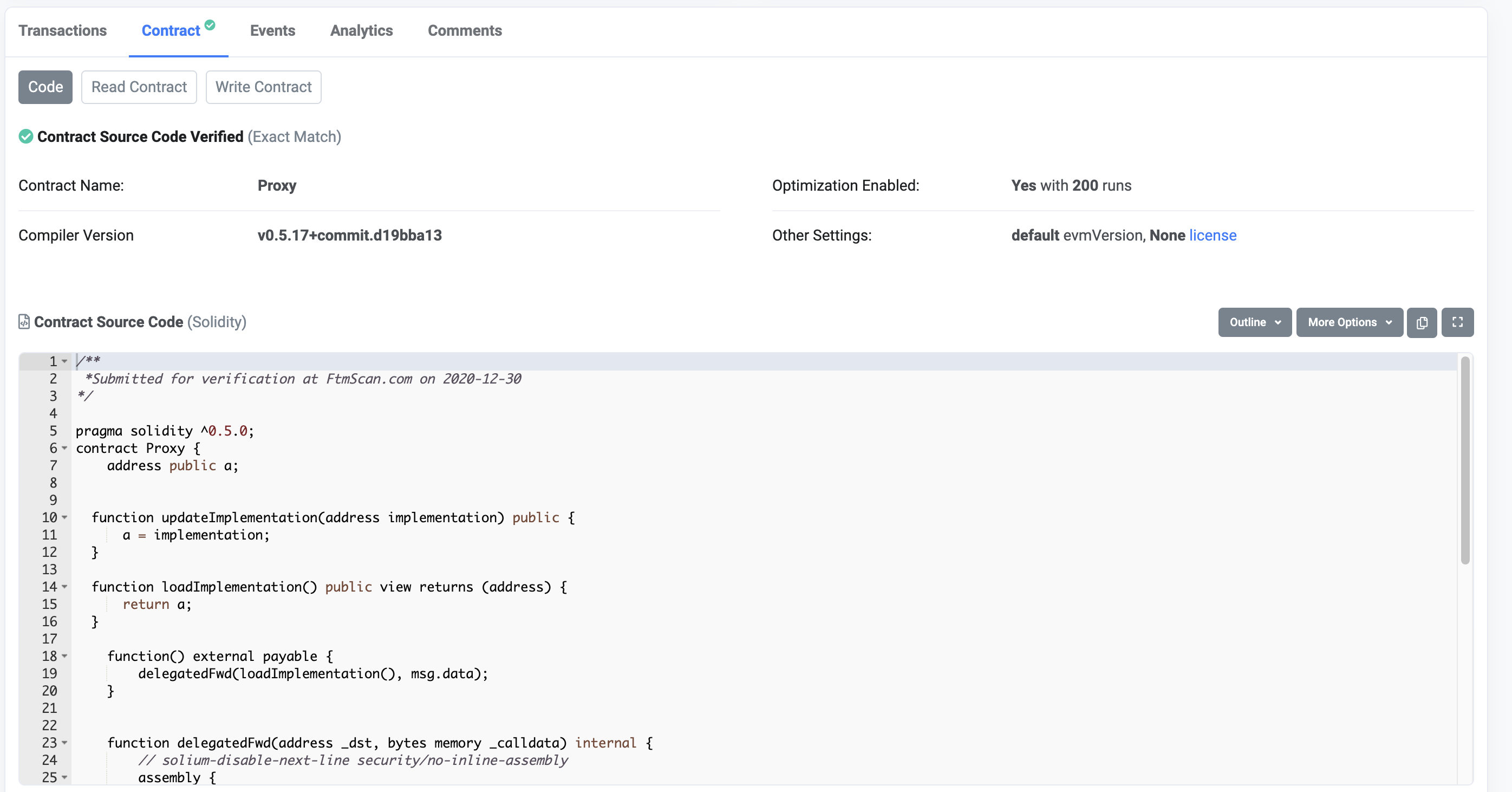The height and width of the screenshot is (792, 1512).
Task: Expand source code viewer to fullscreen
Action: point(1458,322)
